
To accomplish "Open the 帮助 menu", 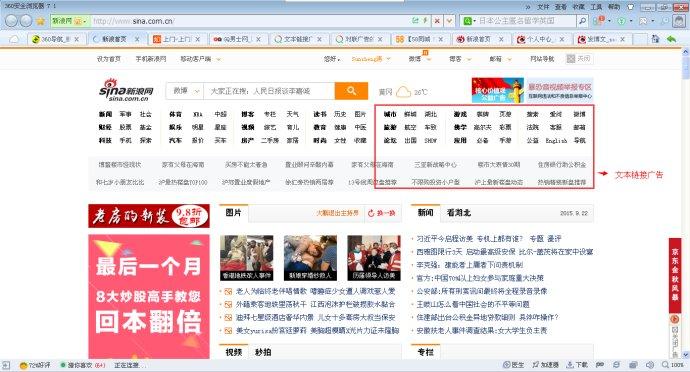I will coord(613,7).
